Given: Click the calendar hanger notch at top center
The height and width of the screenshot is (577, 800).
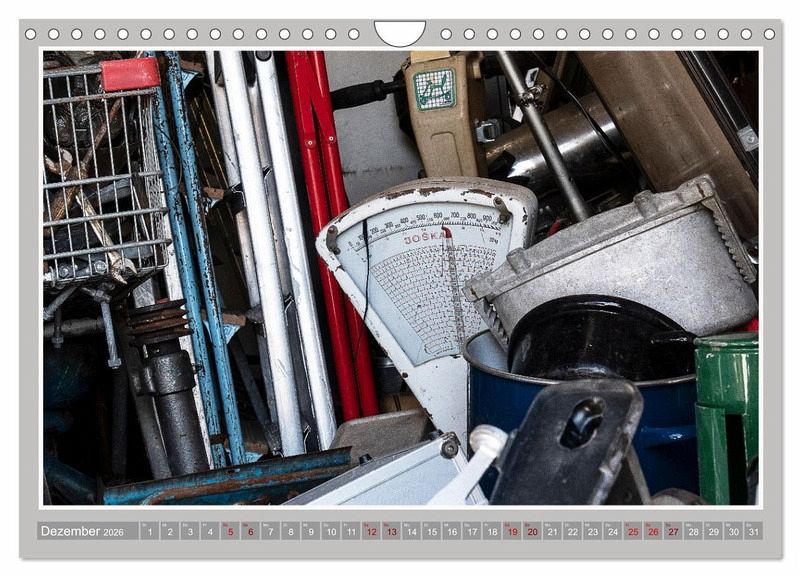Looking at the screenshot, I should click(399, 32).
